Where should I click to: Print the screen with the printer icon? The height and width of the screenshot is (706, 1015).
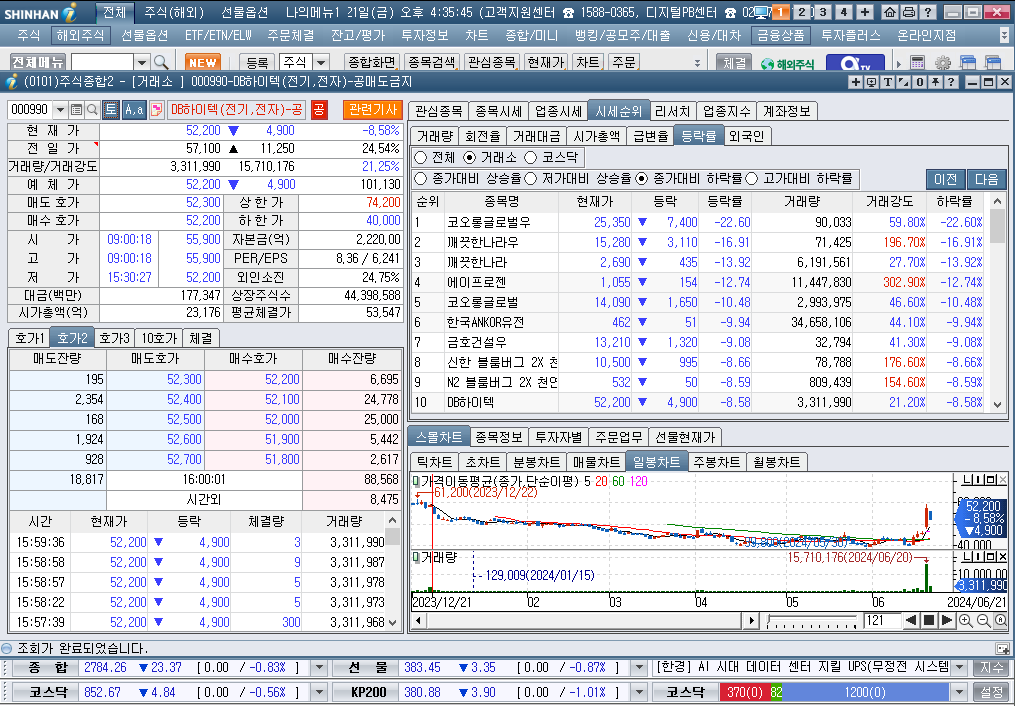tap(908, 12)
